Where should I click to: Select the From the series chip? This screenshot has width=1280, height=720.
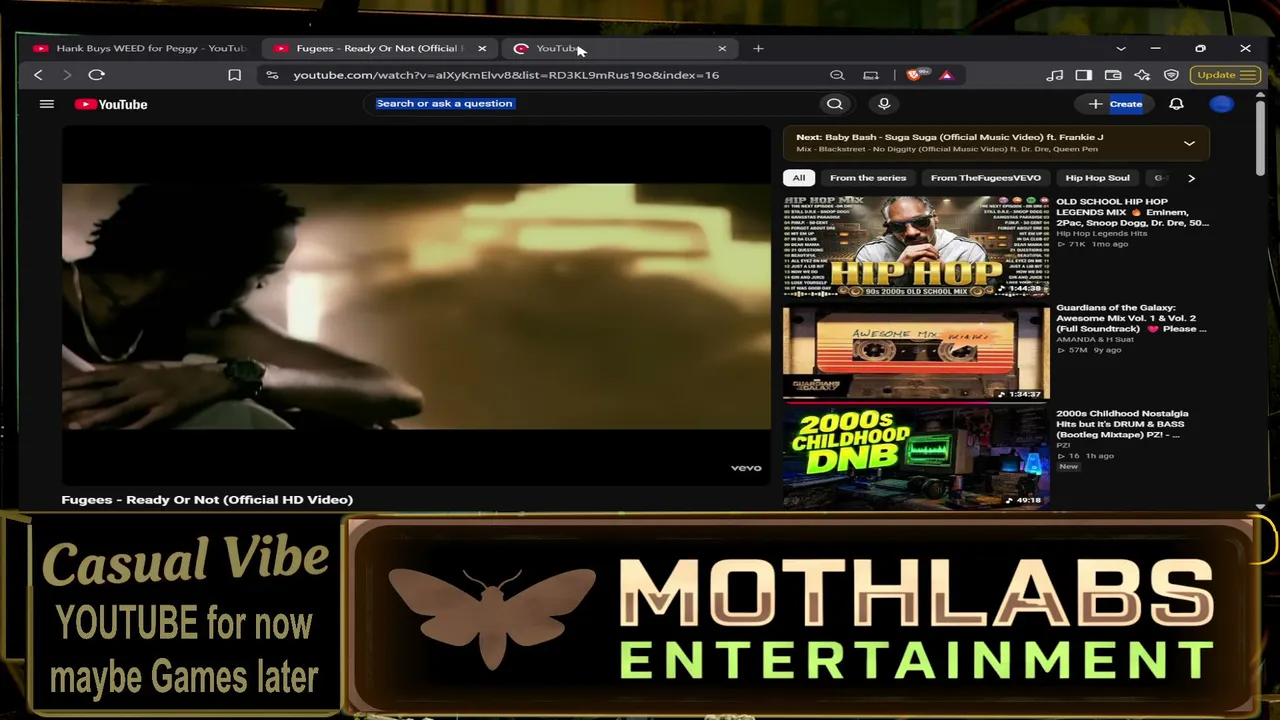click(x=868, y=178)
